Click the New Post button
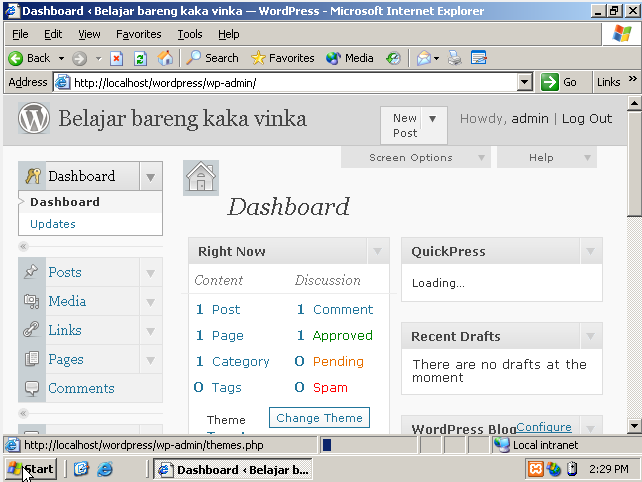This screenshot has width=642, height=482. click(x=405, y=125)
